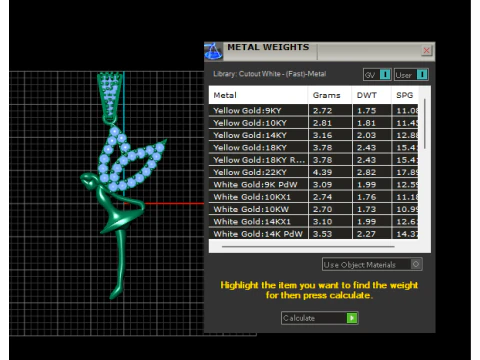Click the Library: Cutout White label
This screenshot has width=480, height=360.
269,74
